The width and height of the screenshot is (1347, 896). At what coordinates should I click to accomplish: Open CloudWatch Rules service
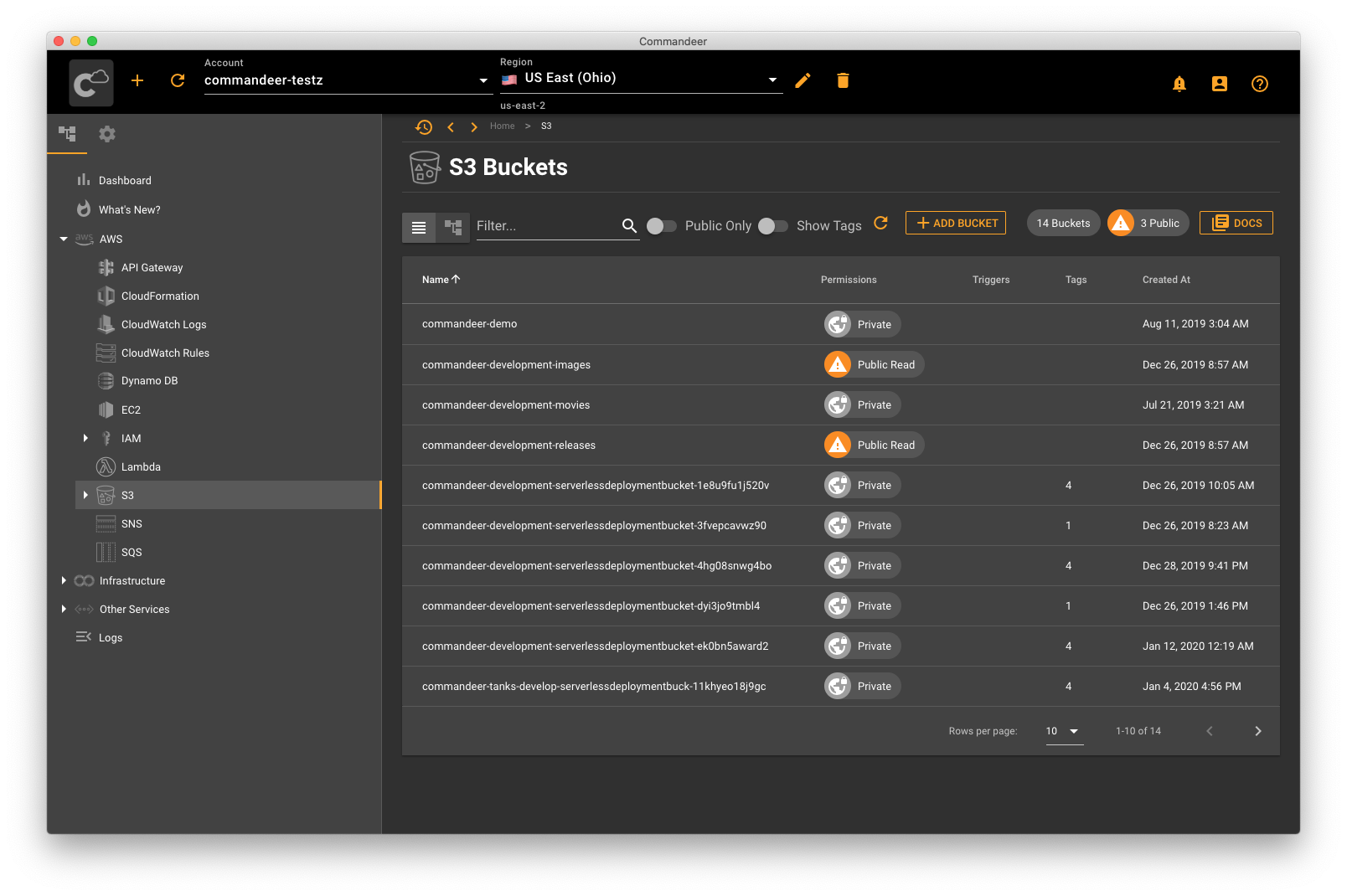tap(165, 353)
